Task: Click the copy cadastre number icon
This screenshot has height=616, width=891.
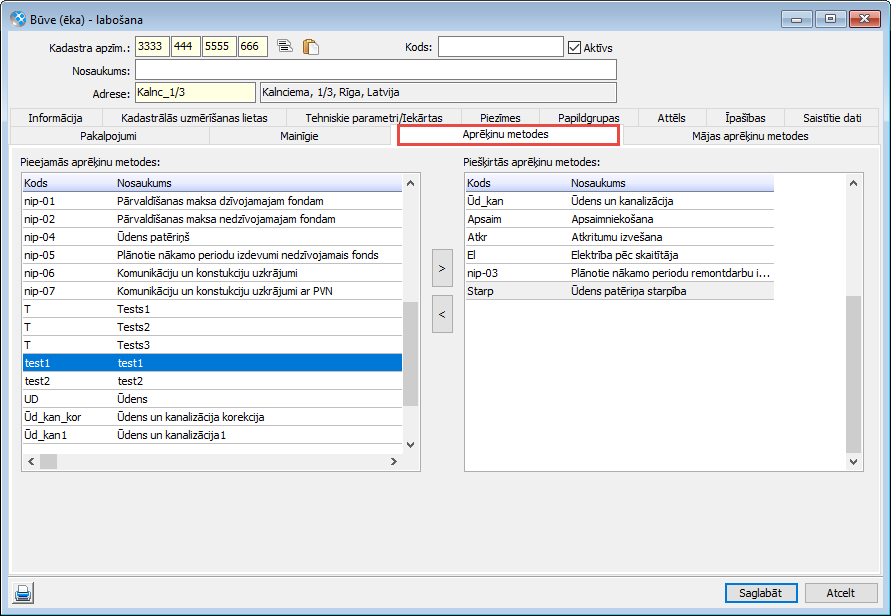Action: [285, 46]
